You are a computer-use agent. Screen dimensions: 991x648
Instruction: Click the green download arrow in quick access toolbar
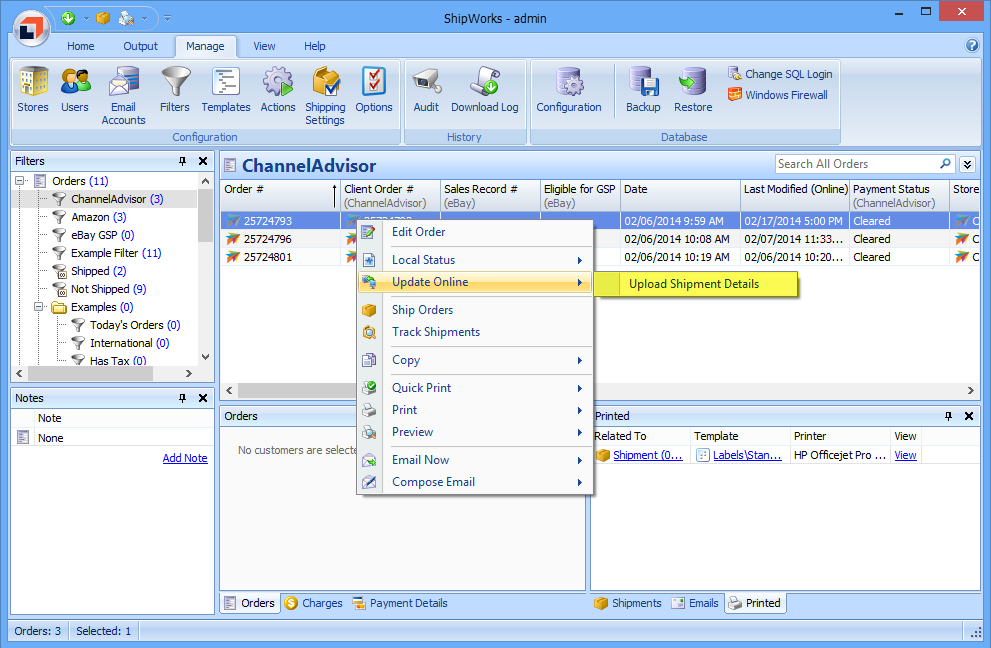pyautogui.click(x=68, y=18)
